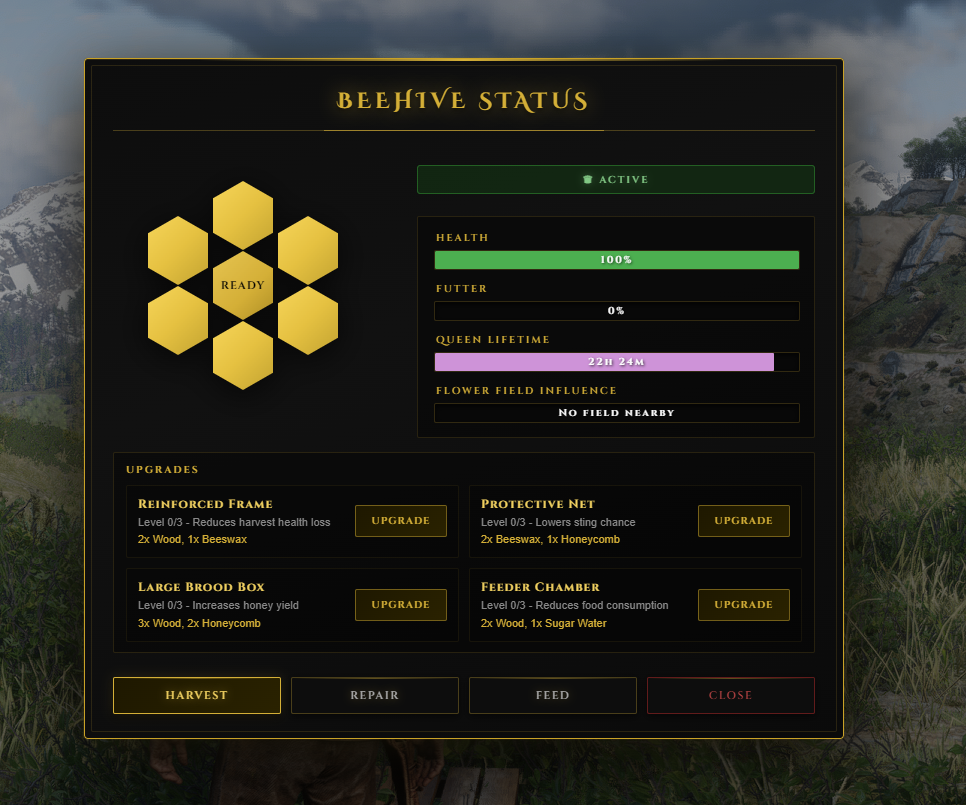The image size is (966, 805).
Task: Feed the beehive with Feed button
Action: pos(553,695)
